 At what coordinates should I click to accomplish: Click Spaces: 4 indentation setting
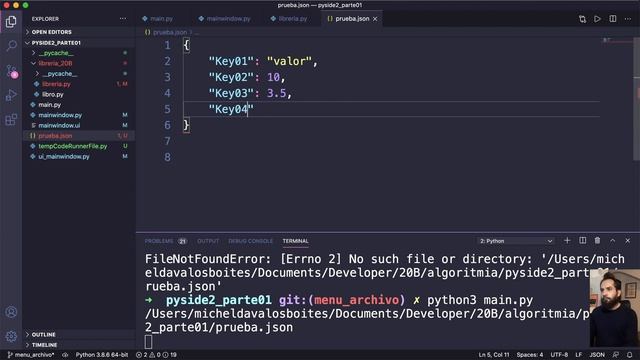(x=530, y=355)
